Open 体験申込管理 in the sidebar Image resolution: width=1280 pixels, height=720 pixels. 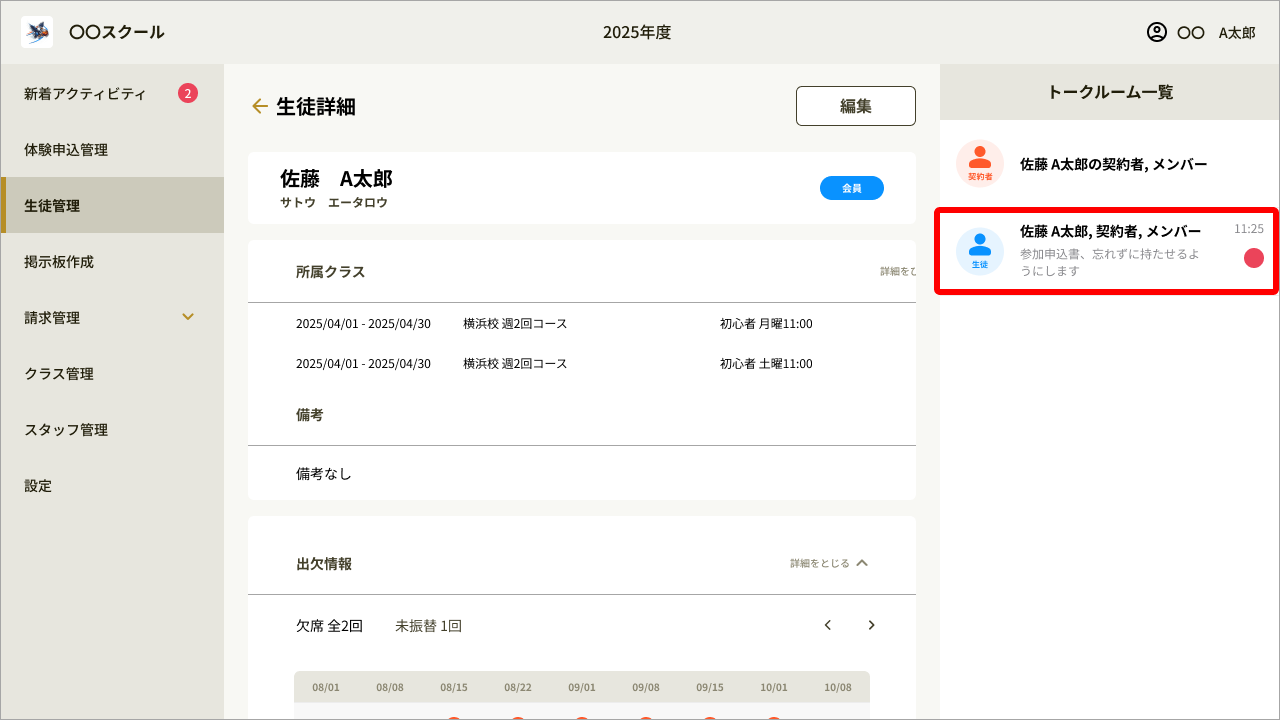click(66, 150)
